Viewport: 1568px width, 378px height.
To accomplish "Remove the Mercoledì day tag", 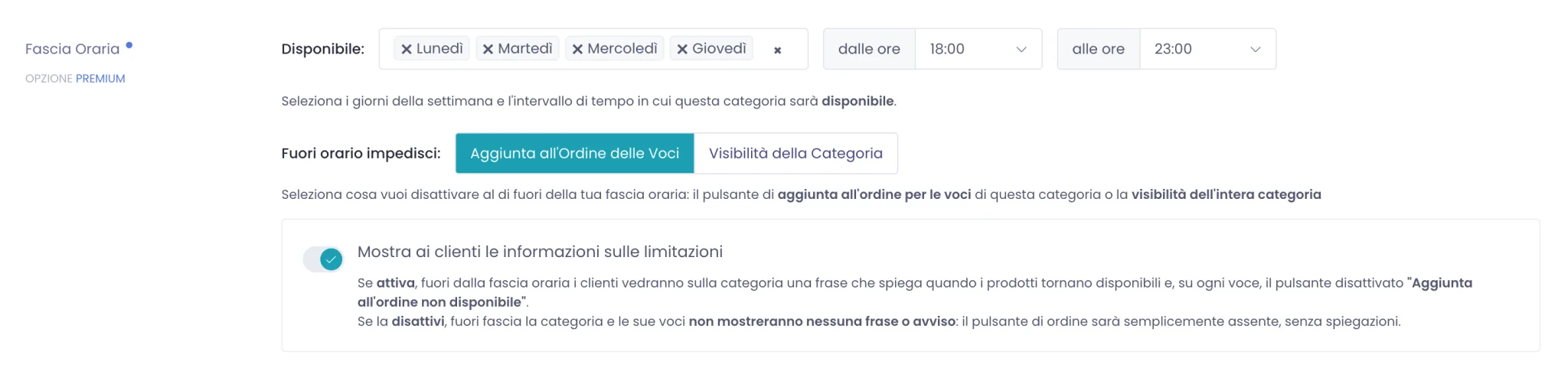I will click(x=577, y=49).
